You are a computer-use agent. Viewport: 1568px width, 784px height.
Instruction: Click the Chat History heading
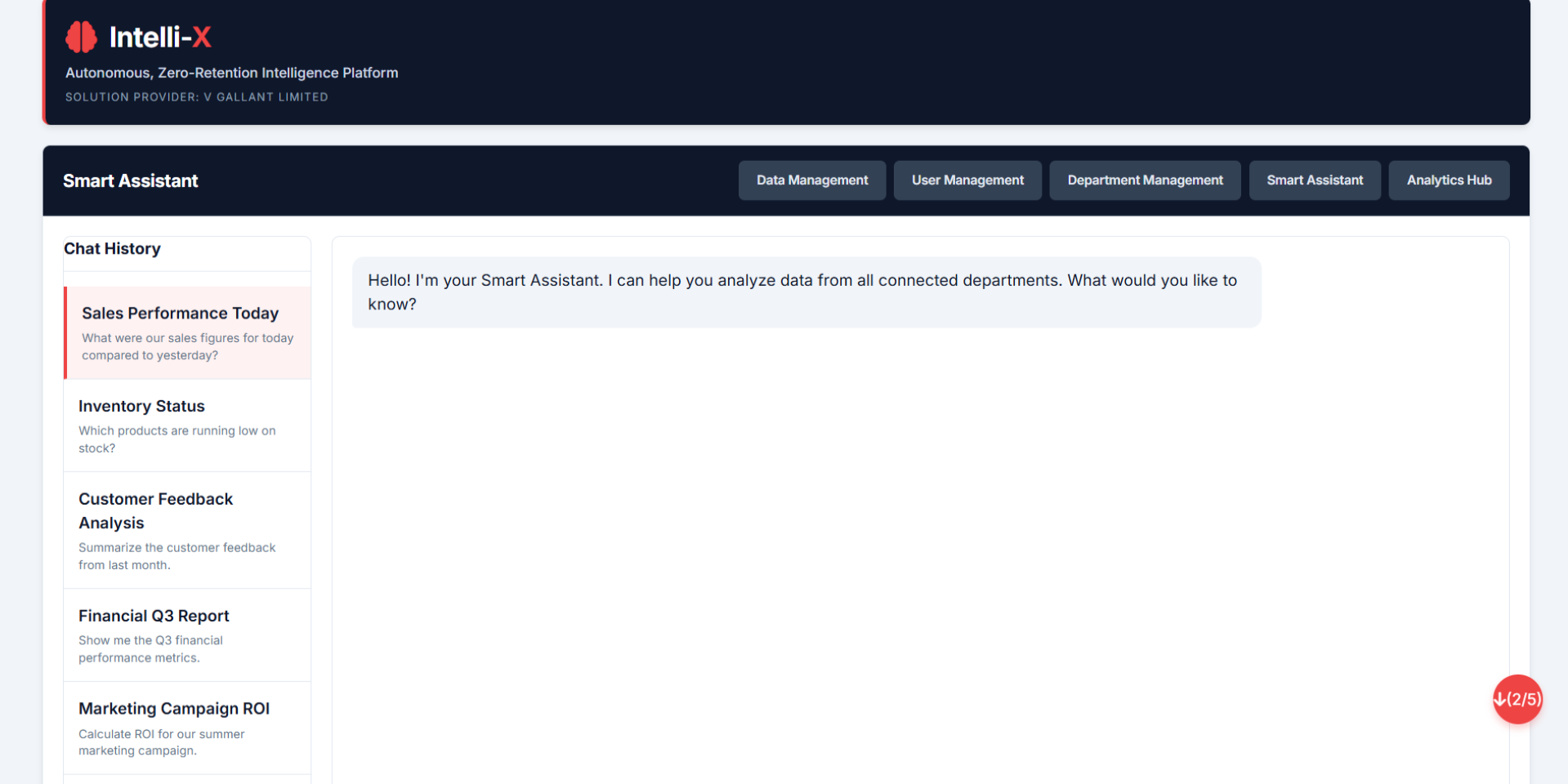point(112,249)
